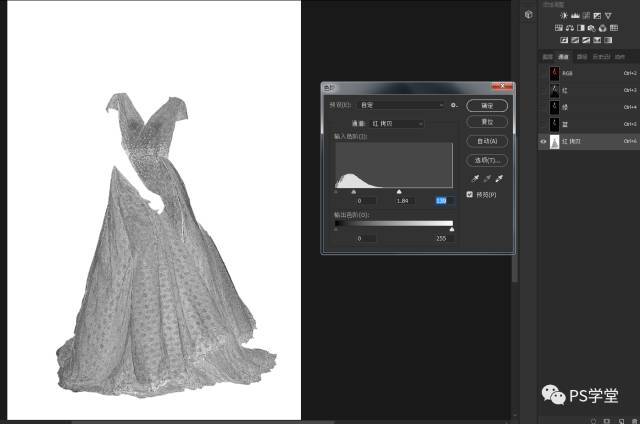Show the RGB channel visibility box

point(543,73)
